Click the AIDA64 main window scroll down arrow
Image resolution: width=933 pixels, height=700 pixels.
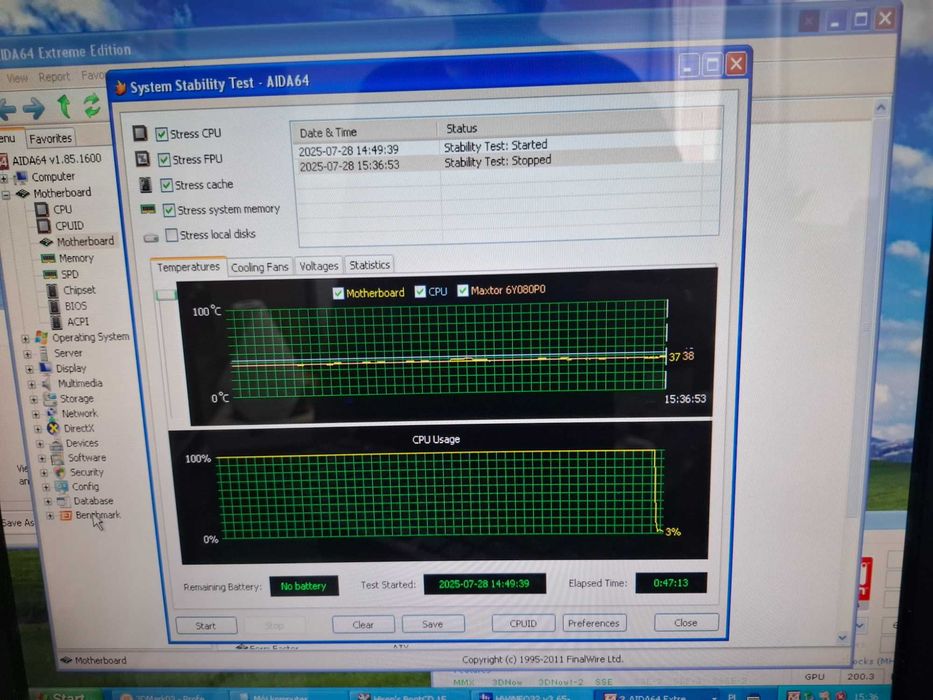[x=843, y=638]
